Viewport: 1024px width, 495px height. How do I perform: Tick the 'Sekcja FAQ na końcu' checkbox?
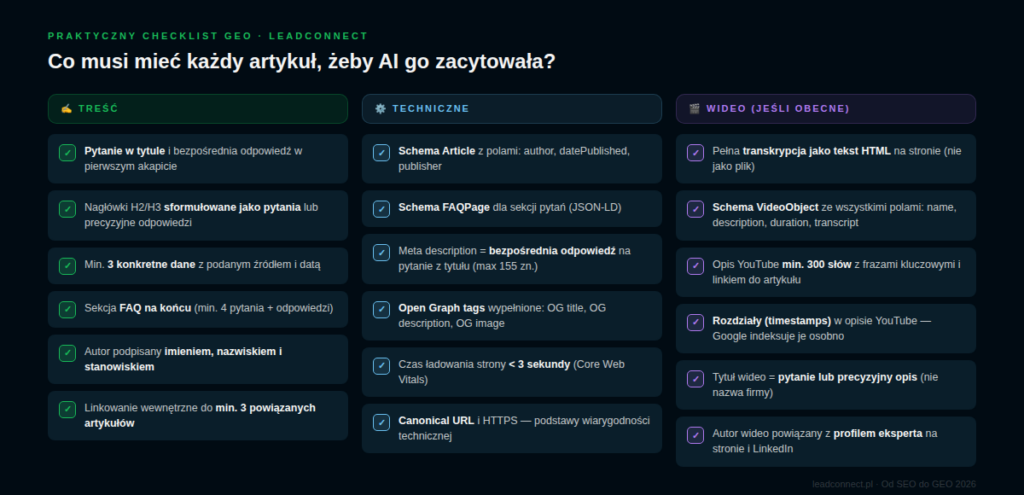tap(67, 309)
